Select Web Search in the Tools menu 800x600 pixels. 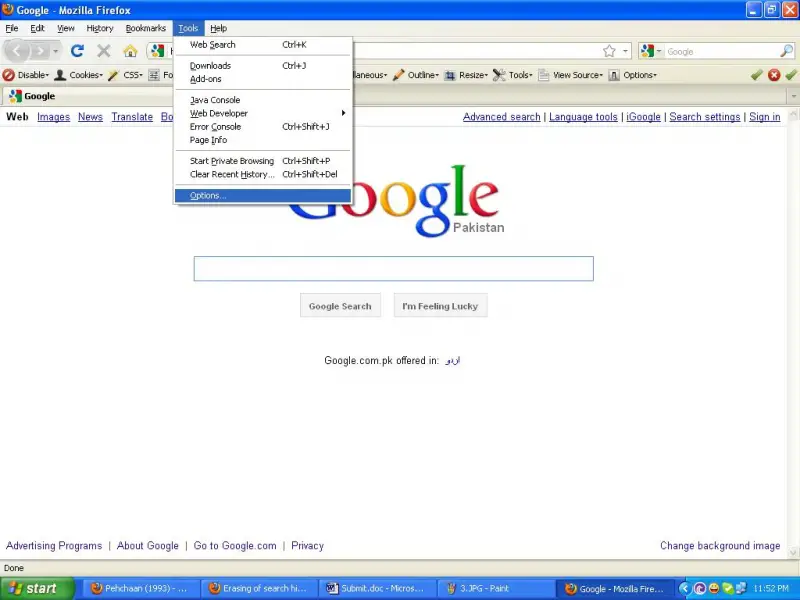click(263, 45)
